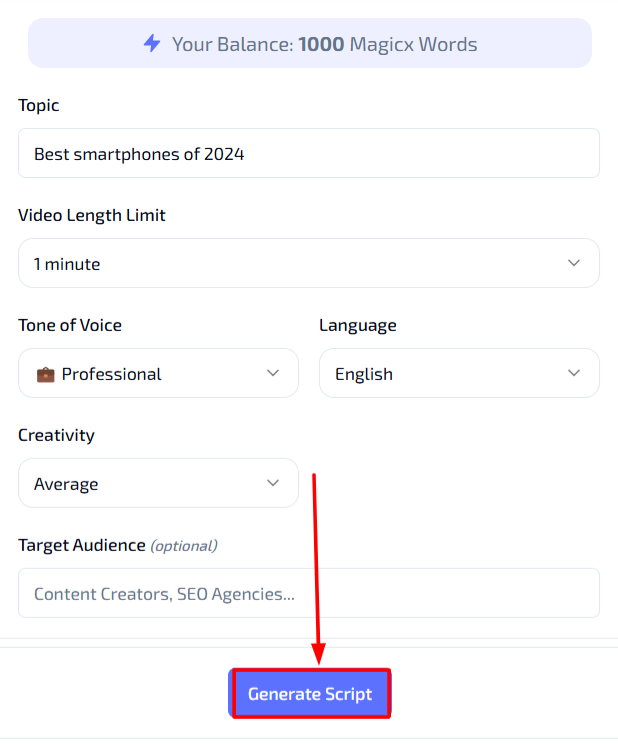Click the Generate Script button

tap(310, 694)
